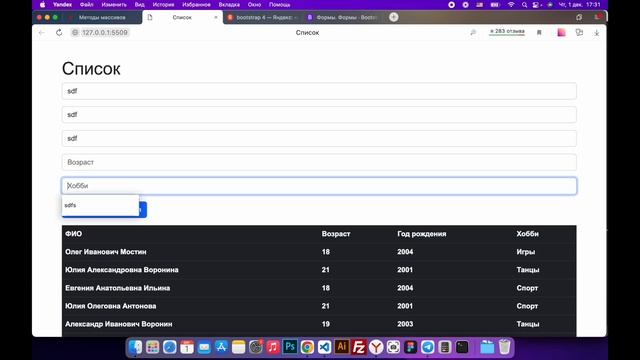Click the Список page heading
The height and width of the screenshot is (360, 640).
[91, 69]
